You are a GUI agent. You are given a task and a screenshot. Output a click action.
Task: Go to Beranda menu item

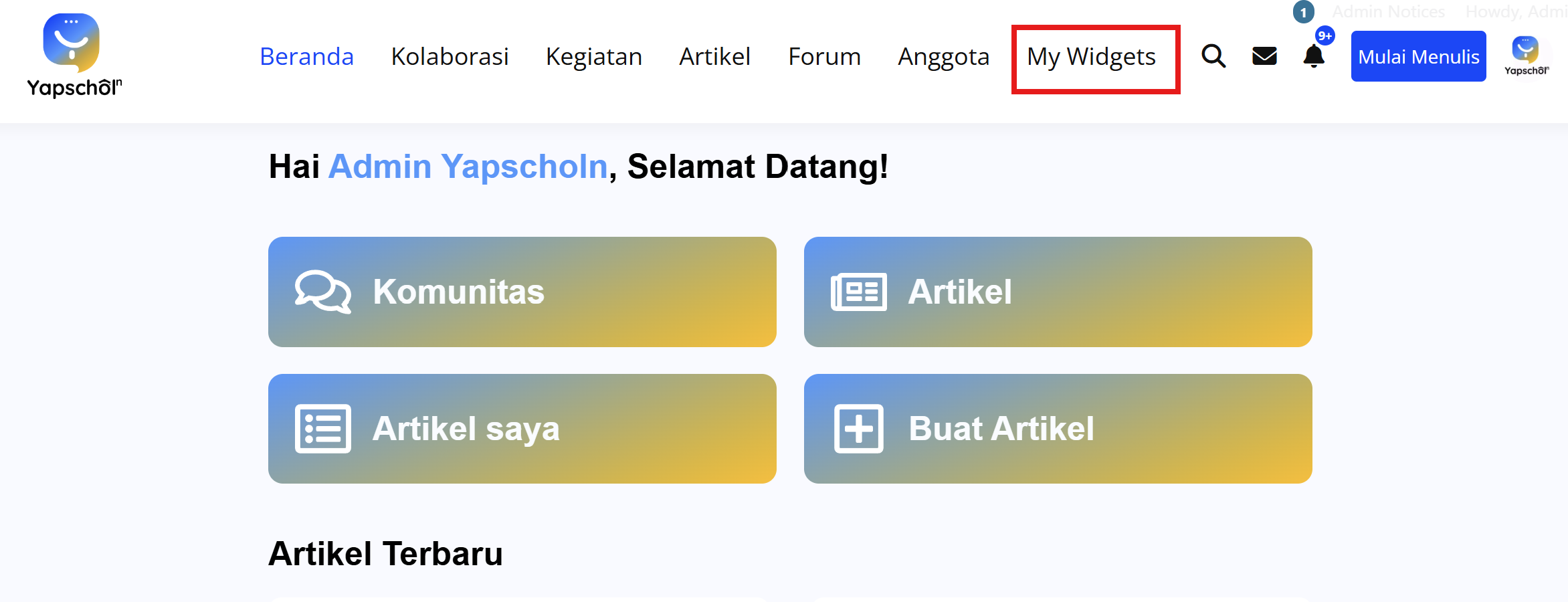click(306, 57)
